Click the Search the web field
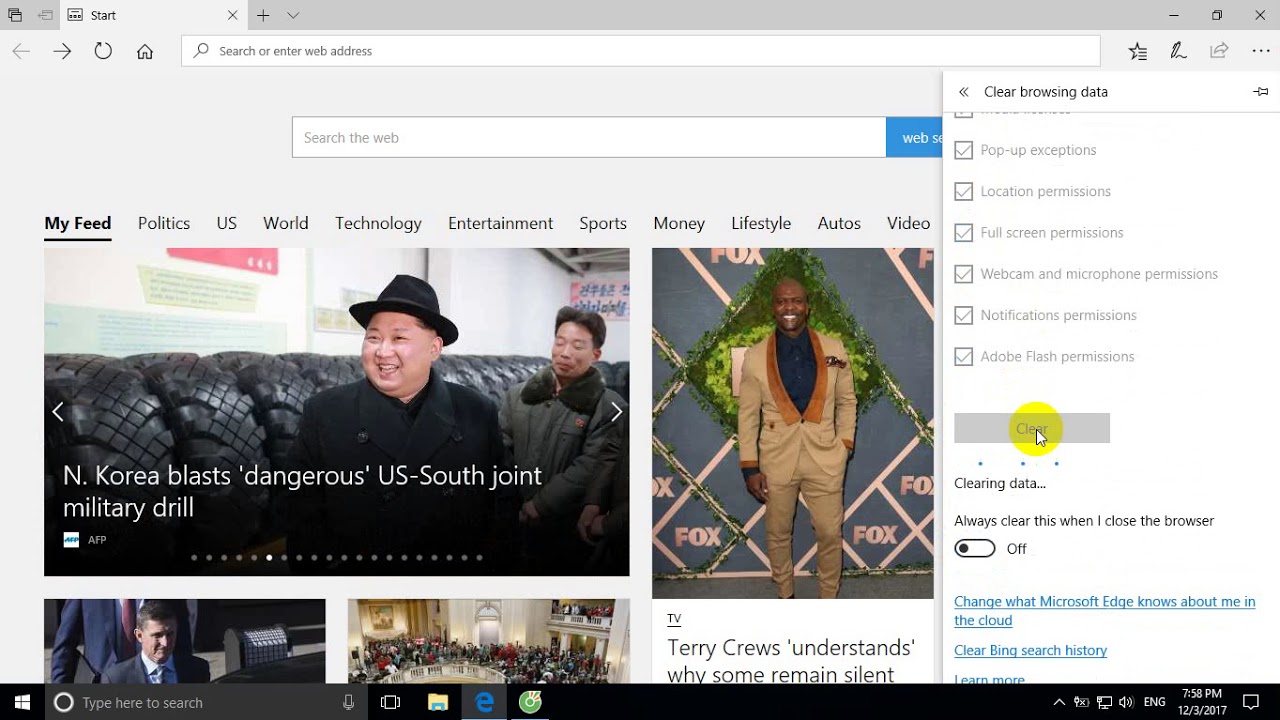The width and height of the screenshot is (1280, 720). (589, 137)
